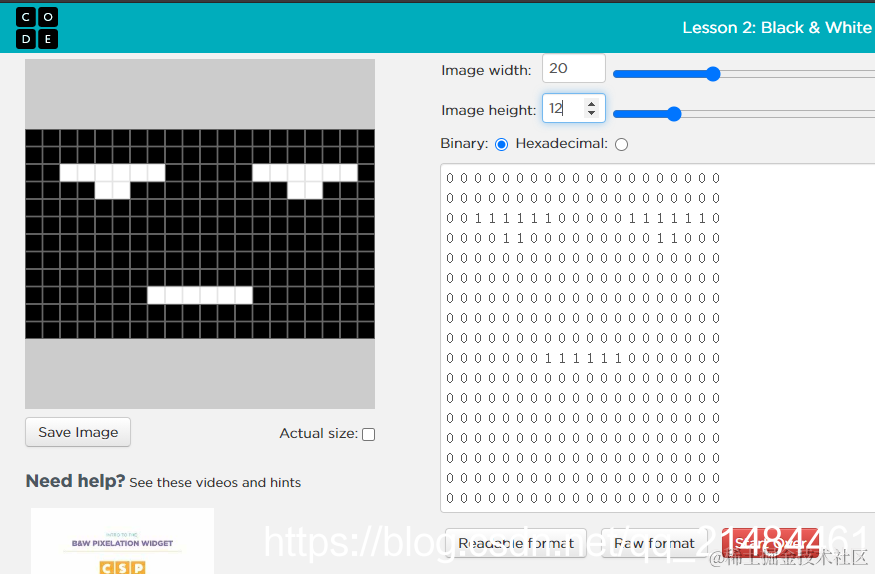Open the Code.org logo home link
Screen dimensions: 875x574
pos(37,28)
